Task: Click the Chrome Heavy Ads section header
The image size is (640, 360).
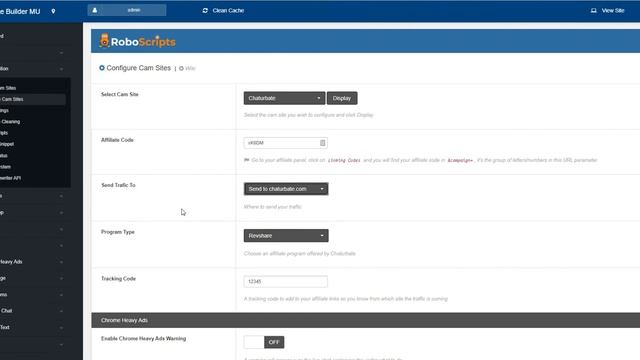Action: (365, 320)
